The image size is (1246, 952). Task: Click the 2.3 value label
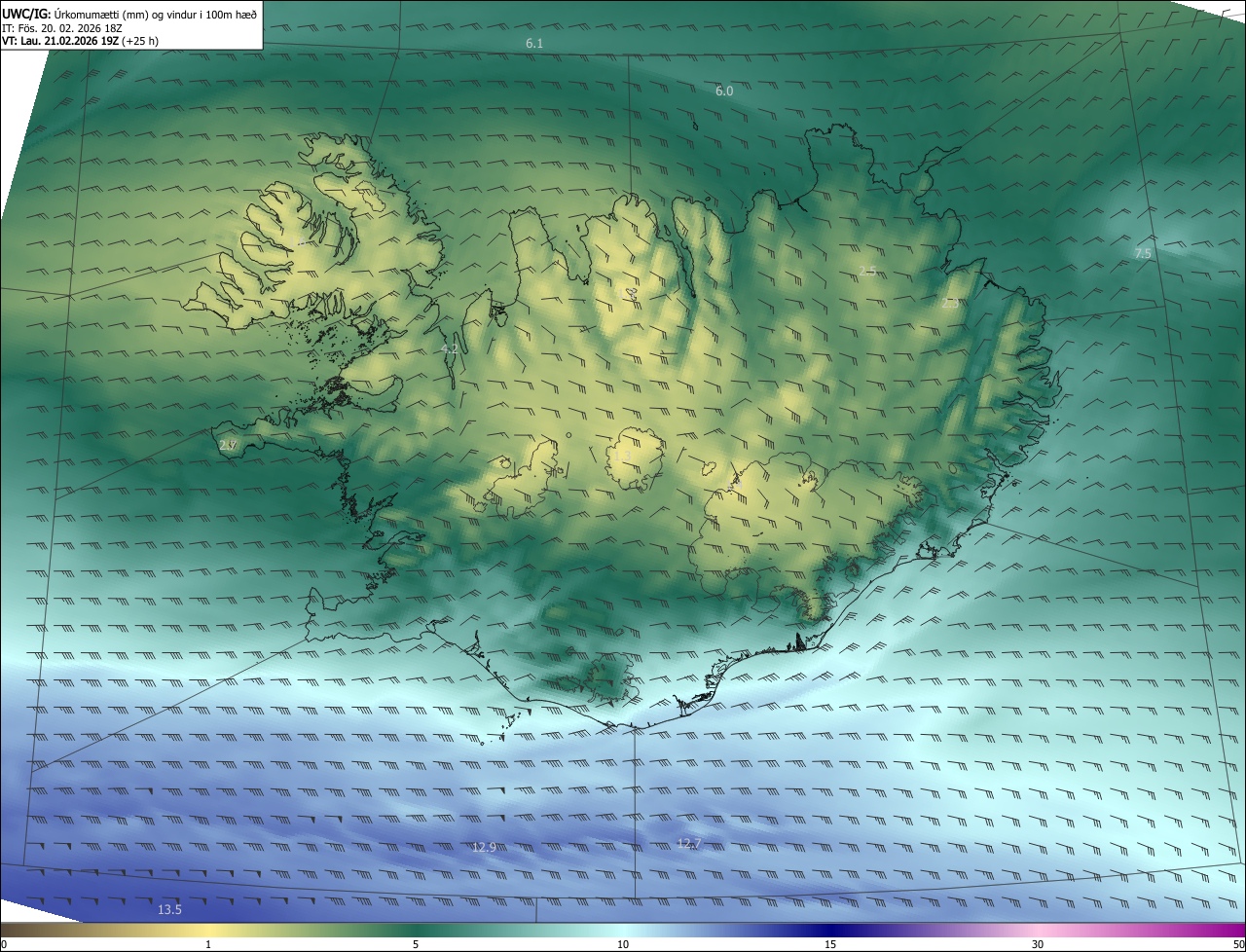950,304
